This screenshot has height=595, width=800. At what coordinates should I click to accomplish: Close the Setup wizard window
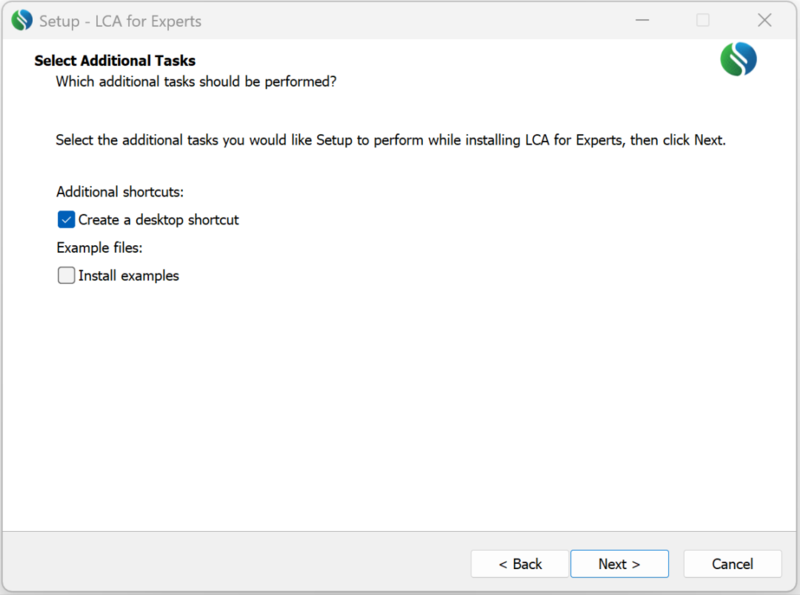point(765,20)
